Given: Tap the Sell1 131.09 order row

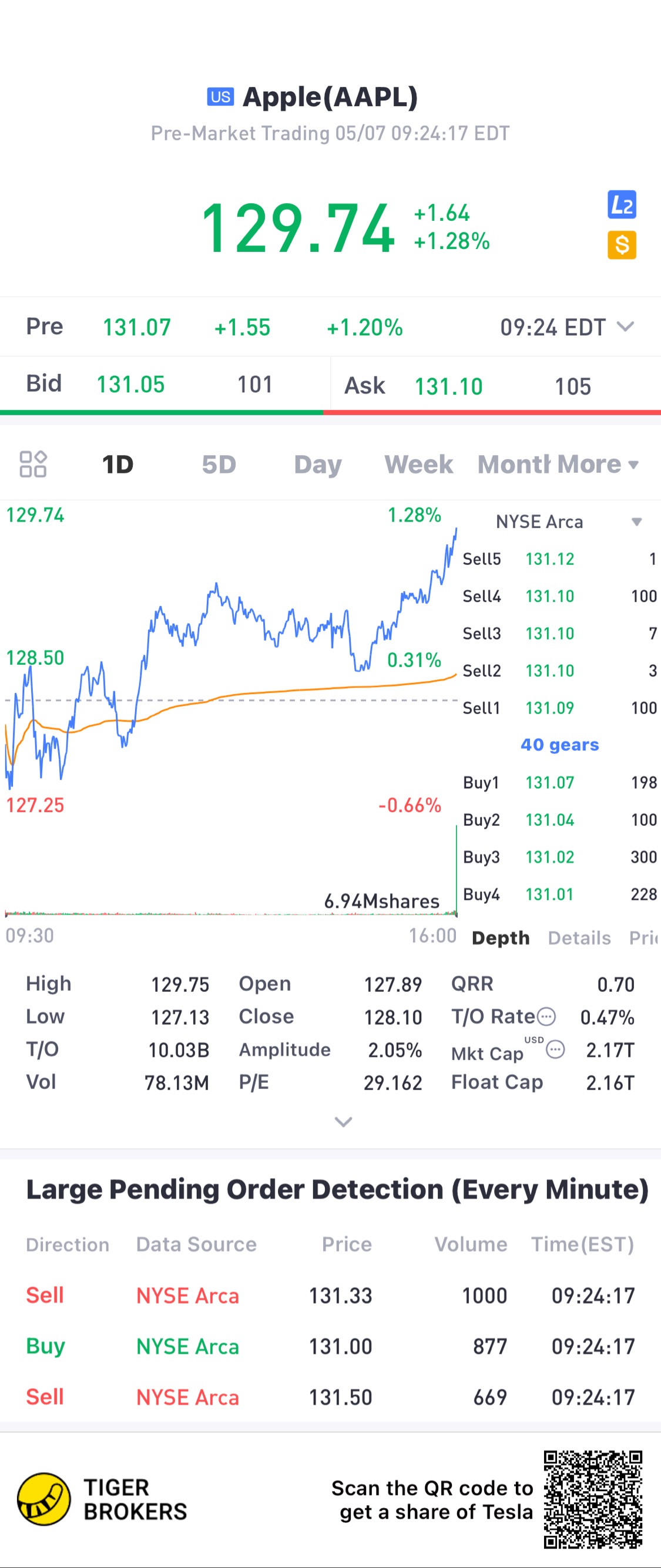Looking at the screenshot, I should 559,708.
